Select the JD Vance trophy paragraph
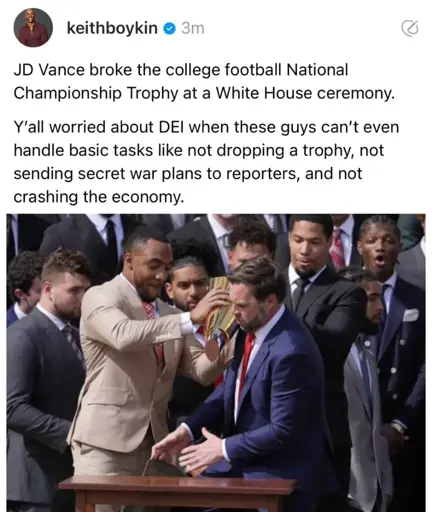The width and height of the screenshot is (432, 512). tap(204, 81)
